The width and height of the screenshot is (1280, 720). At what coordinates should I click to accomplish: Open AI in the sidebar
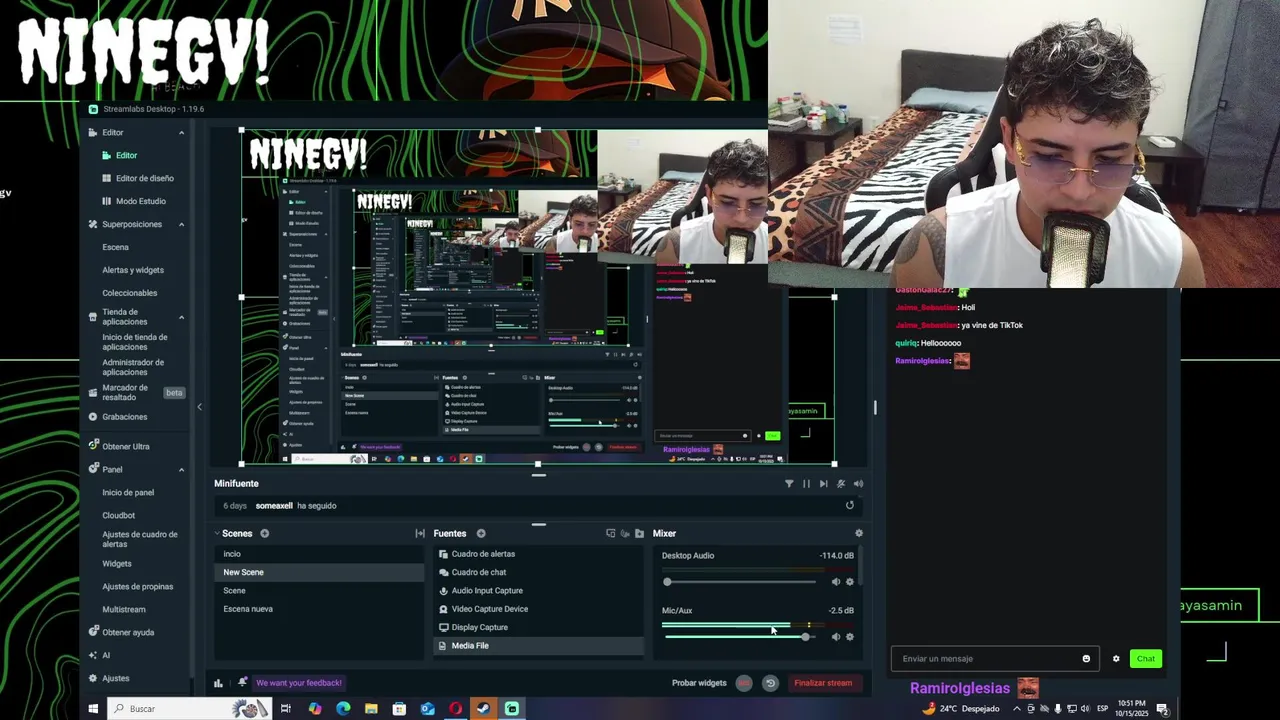pyautogui.click(x=106, y=655)
